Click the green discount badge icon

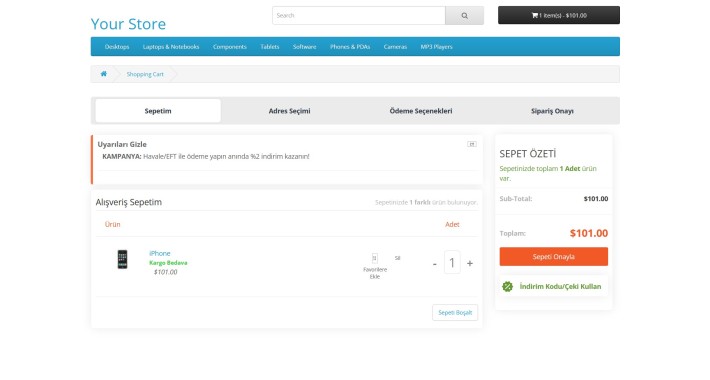click(x=508, y=286)
